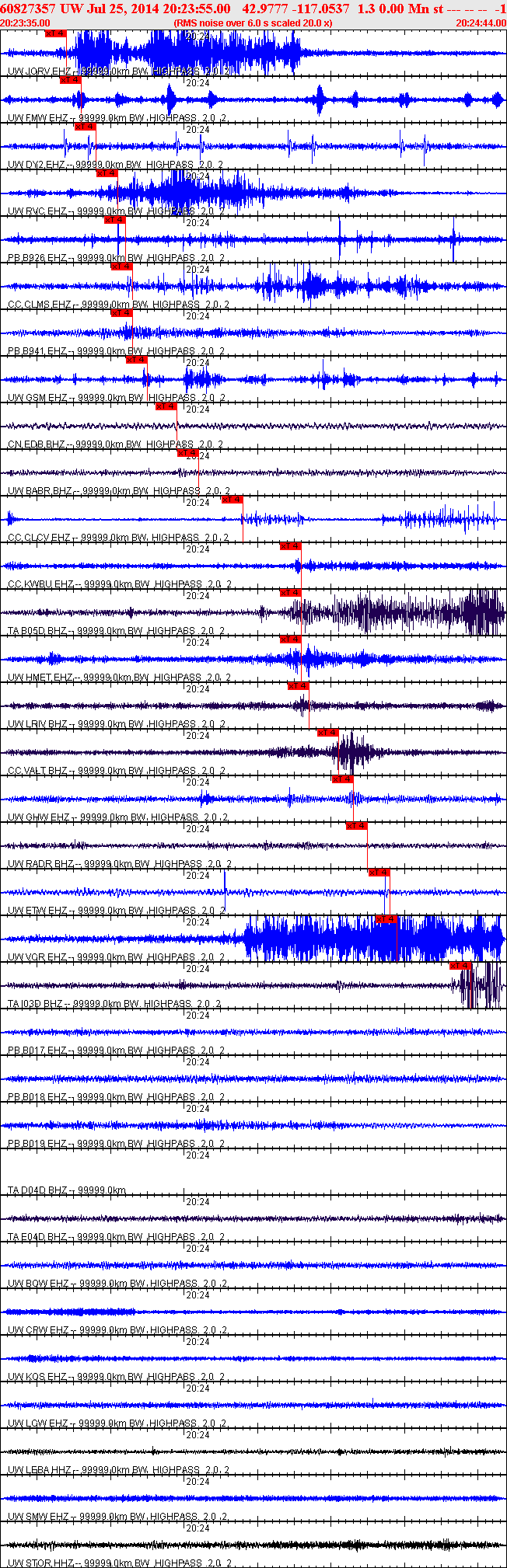507x1568 pixels.
Task: Select the red pick marker on the CC CLCV trace
Action: click(233, 500)
